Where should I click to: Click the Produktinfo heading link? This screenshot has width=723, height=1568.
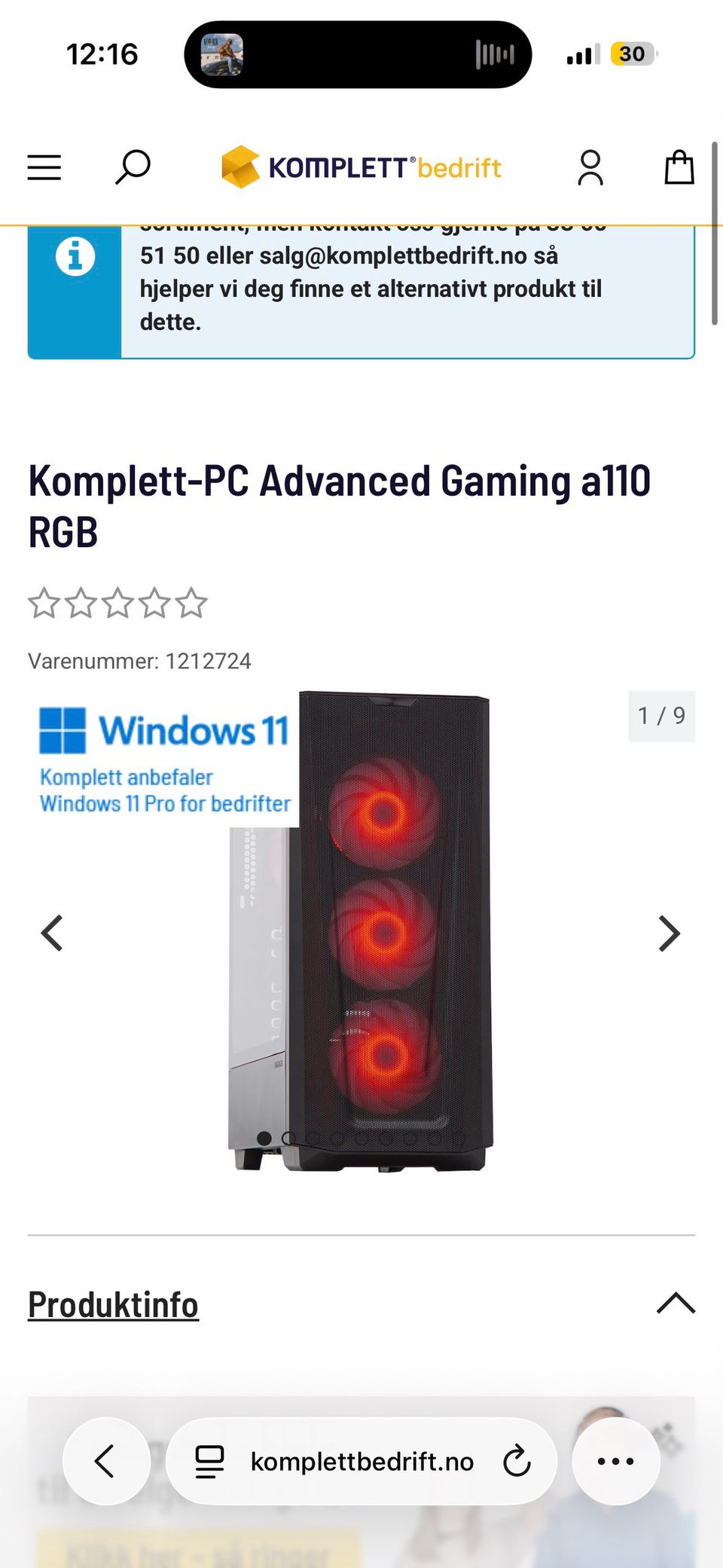pyautogui.click(x=113, y=1304)
